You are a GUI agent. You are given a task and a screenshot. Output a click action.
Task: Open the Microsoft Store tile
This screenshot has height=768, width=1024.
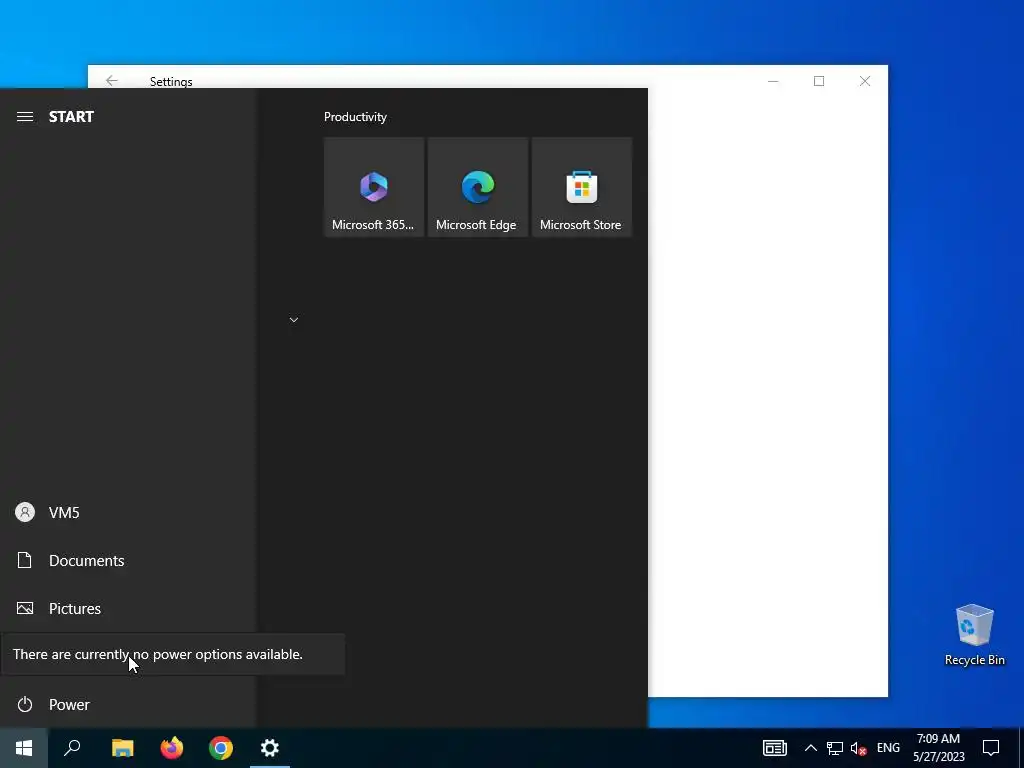click(581, 187)
